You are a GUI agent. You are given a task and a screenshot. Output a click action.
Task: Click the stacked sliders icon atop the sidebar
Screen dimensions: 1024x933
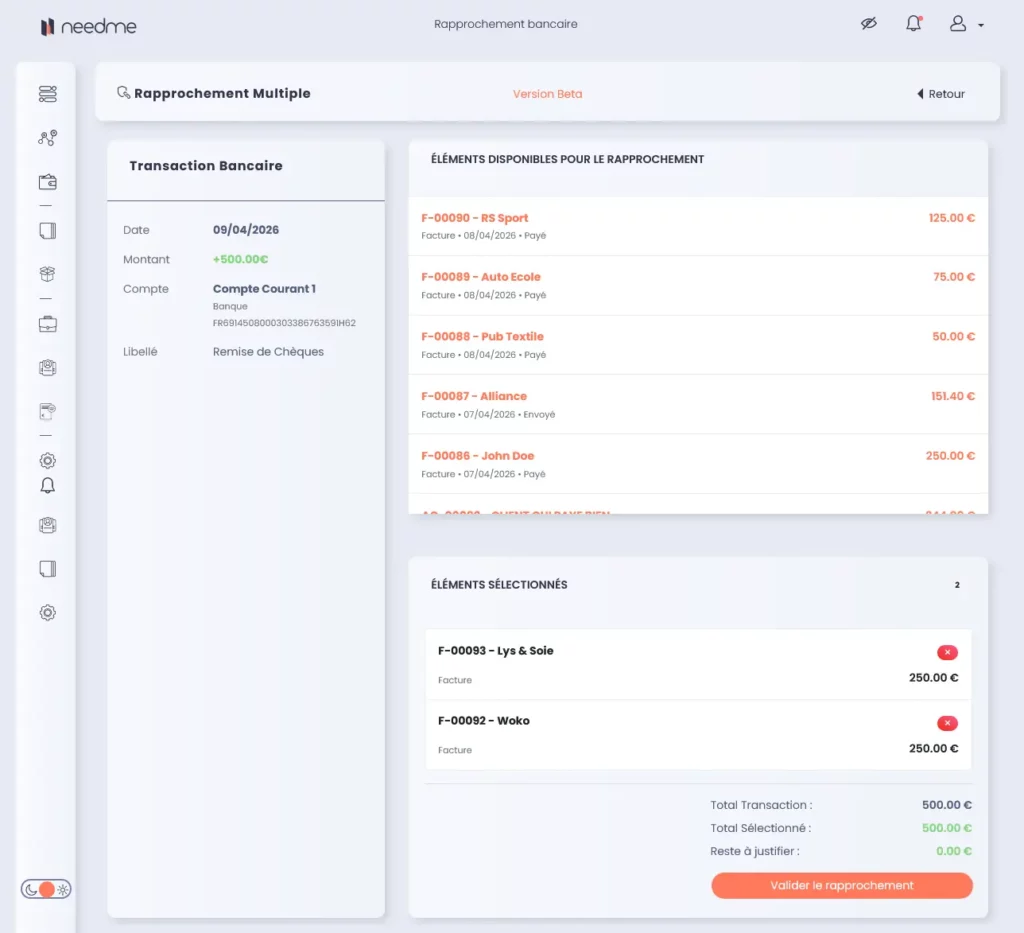47,94
